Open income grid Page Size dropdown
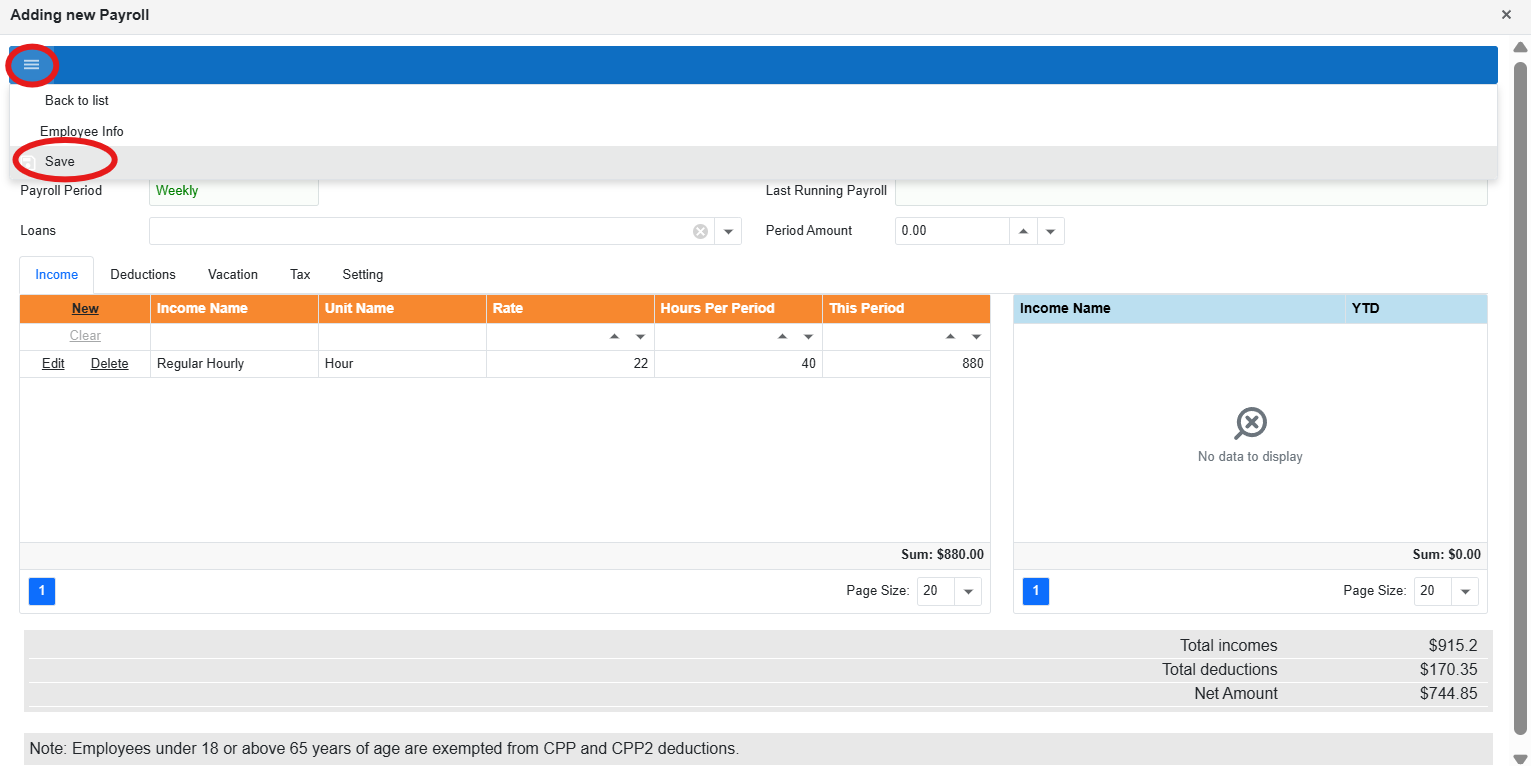 967,591
